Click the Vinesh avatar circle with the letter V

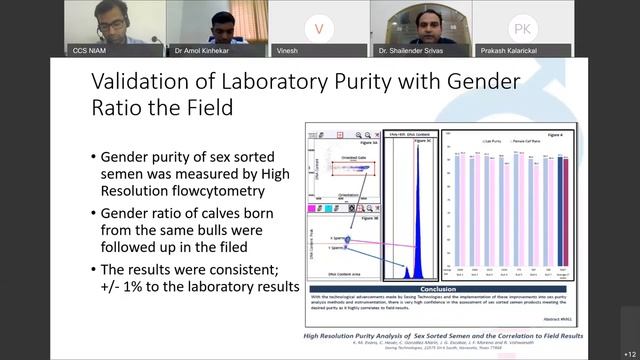319,29
